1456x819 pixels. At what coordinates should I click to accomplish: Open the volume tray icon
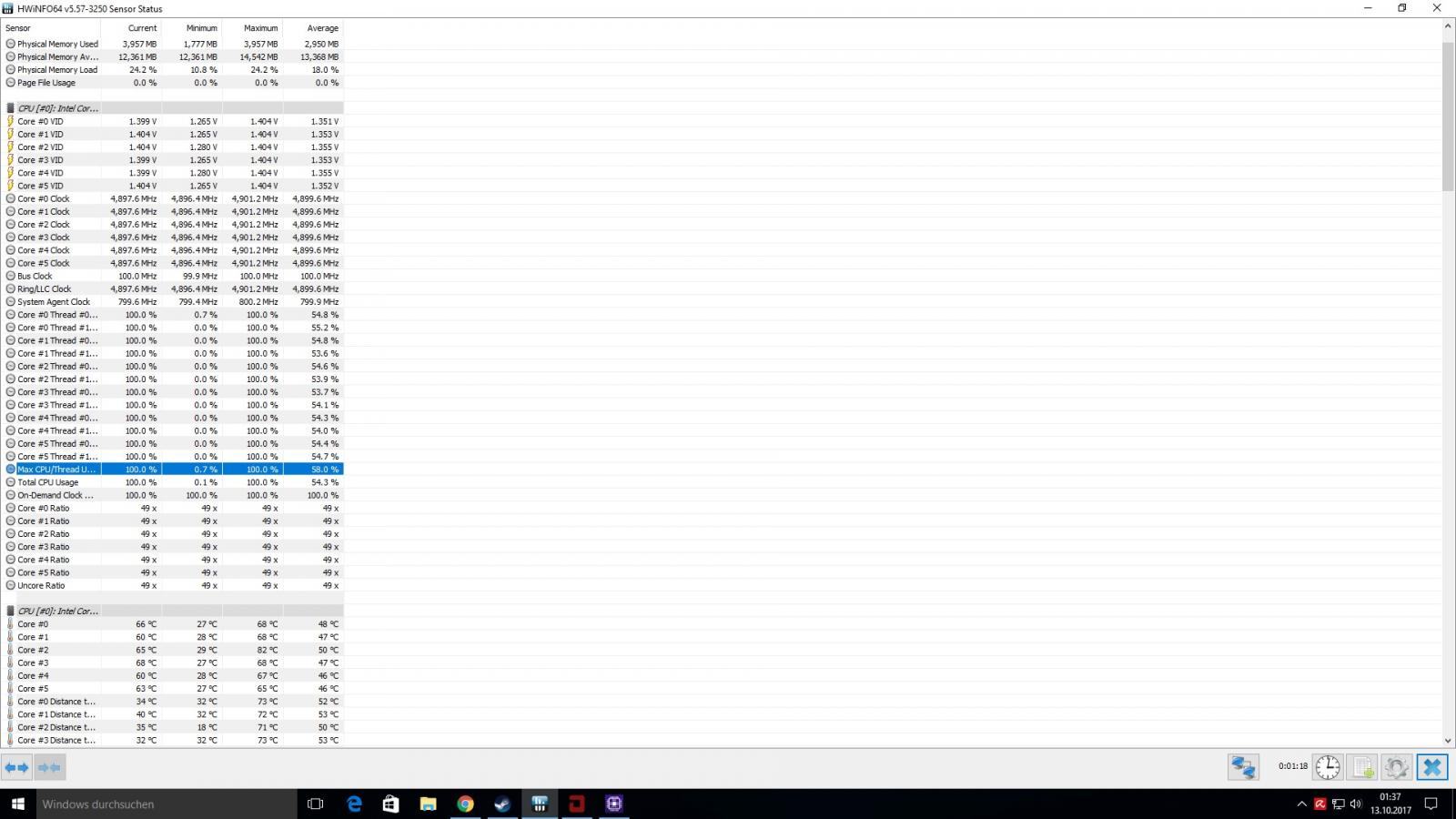1356,804
